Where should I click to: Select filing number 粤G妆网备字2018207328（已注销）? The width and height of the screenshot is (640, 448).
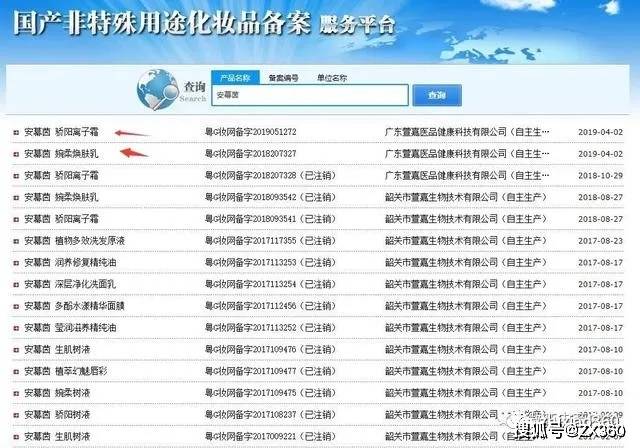click(x=271, y=176)
